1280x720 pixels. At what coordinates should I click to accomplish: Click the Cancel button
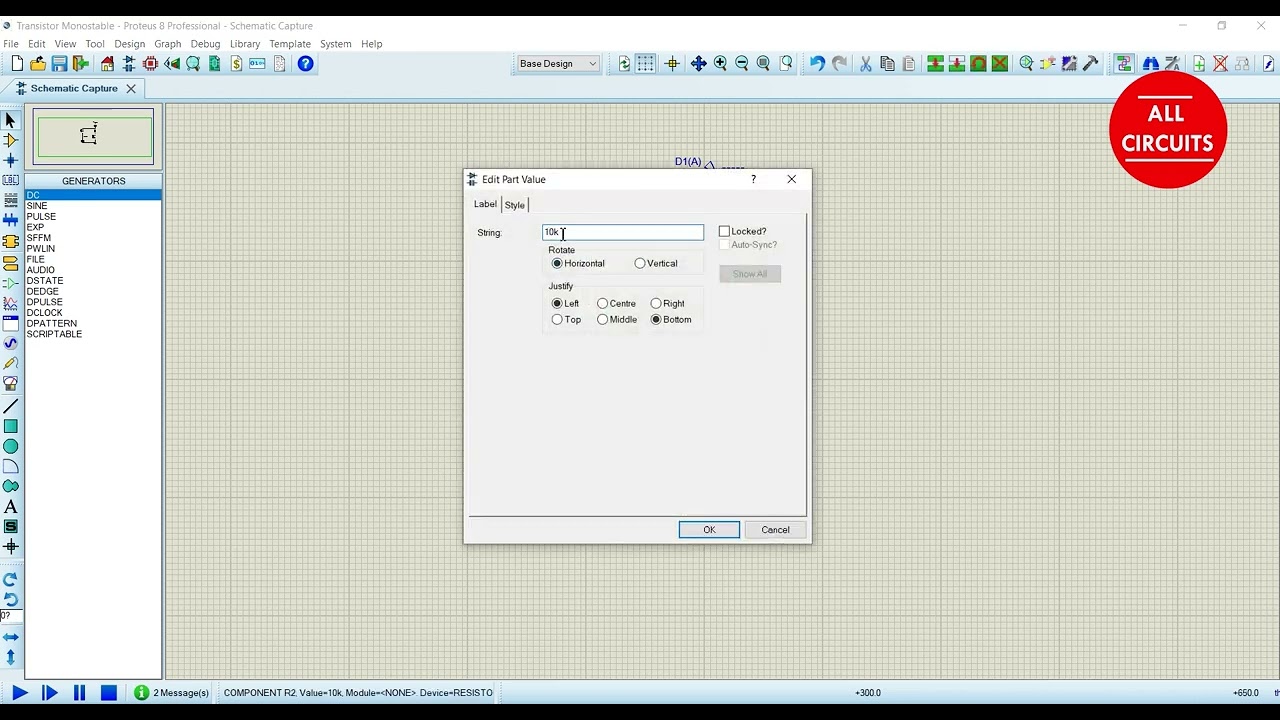coord(775,530)
